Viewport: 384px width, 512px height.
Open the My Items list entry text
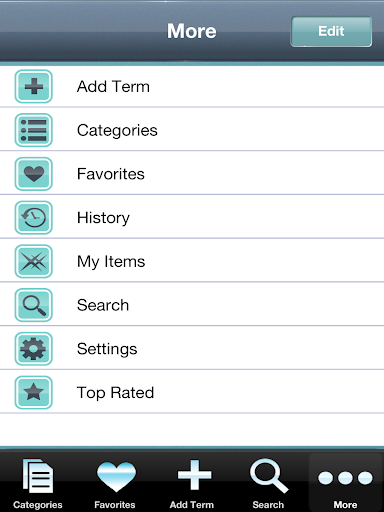[x=111, y=262]
